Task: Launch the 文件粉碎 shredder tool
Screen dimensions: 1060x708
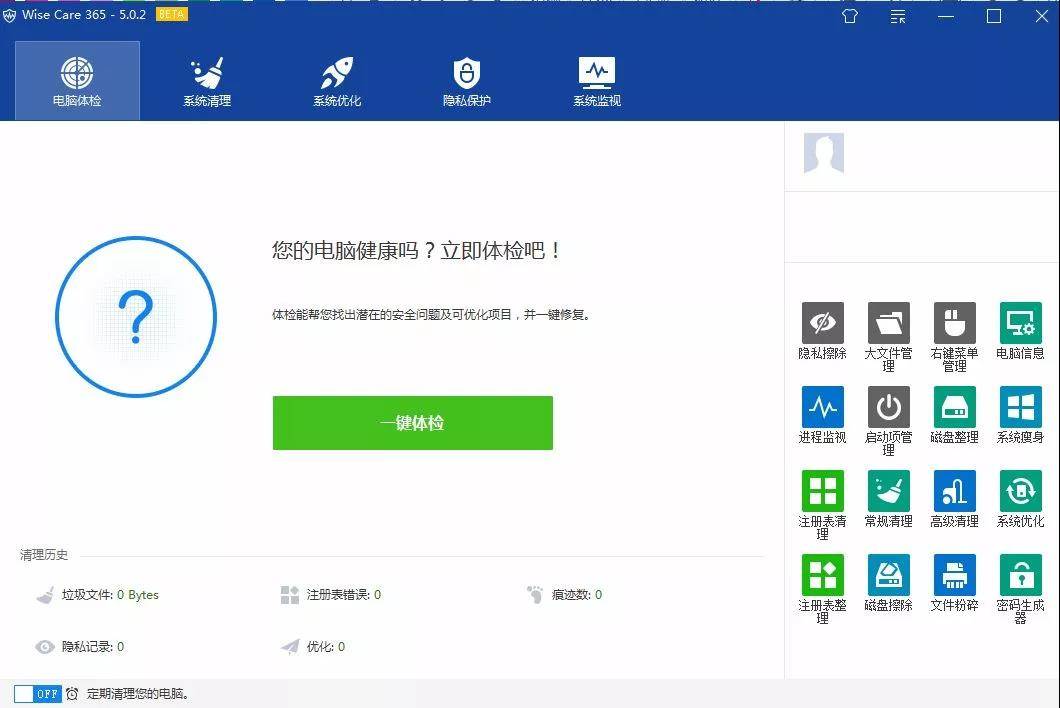Action: pyautogui.click(x=954, y=582)
